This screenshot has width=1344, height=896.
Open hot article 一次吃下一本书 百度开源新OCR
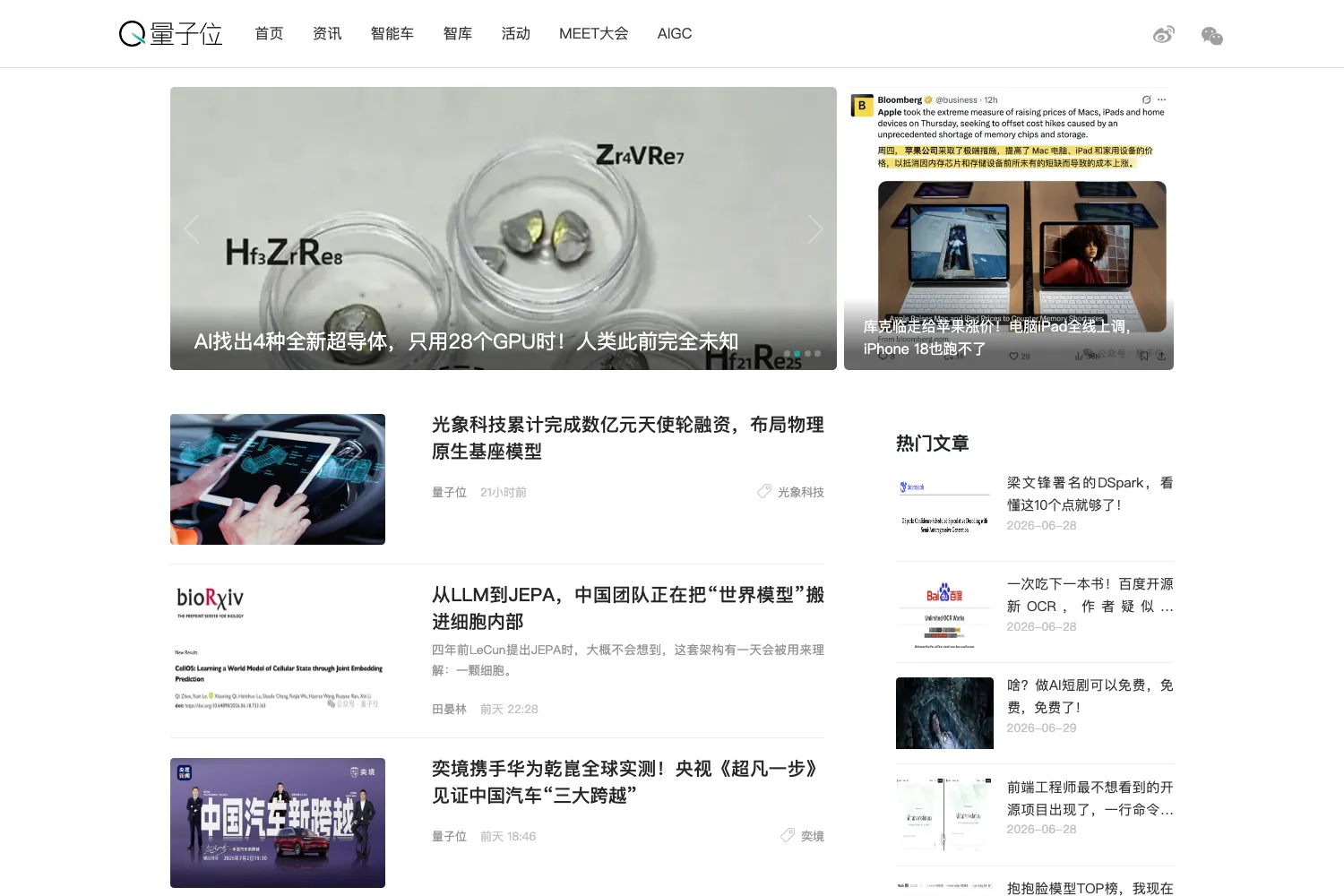(x=1090, y=595)
